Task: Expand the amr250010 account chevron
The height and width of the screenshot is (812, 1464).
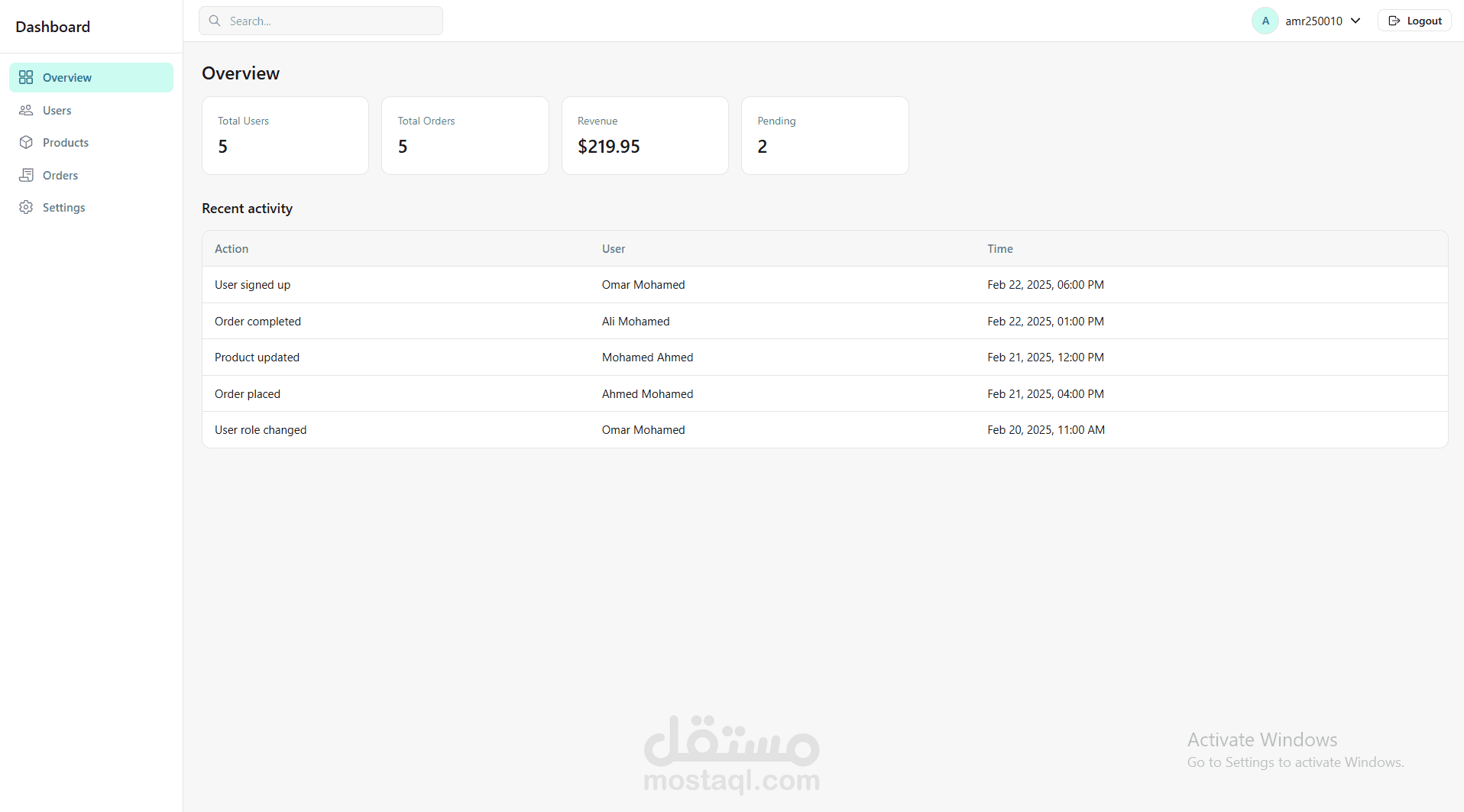Action: pyautogui.click(x=1355, y=21)
